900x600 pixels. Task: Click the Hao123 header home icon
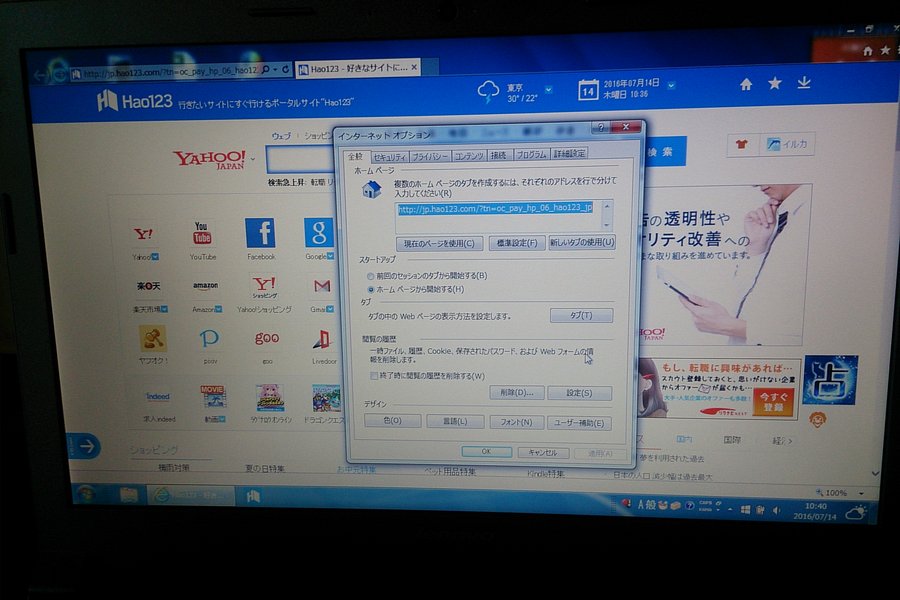click(x=746, y=85)
